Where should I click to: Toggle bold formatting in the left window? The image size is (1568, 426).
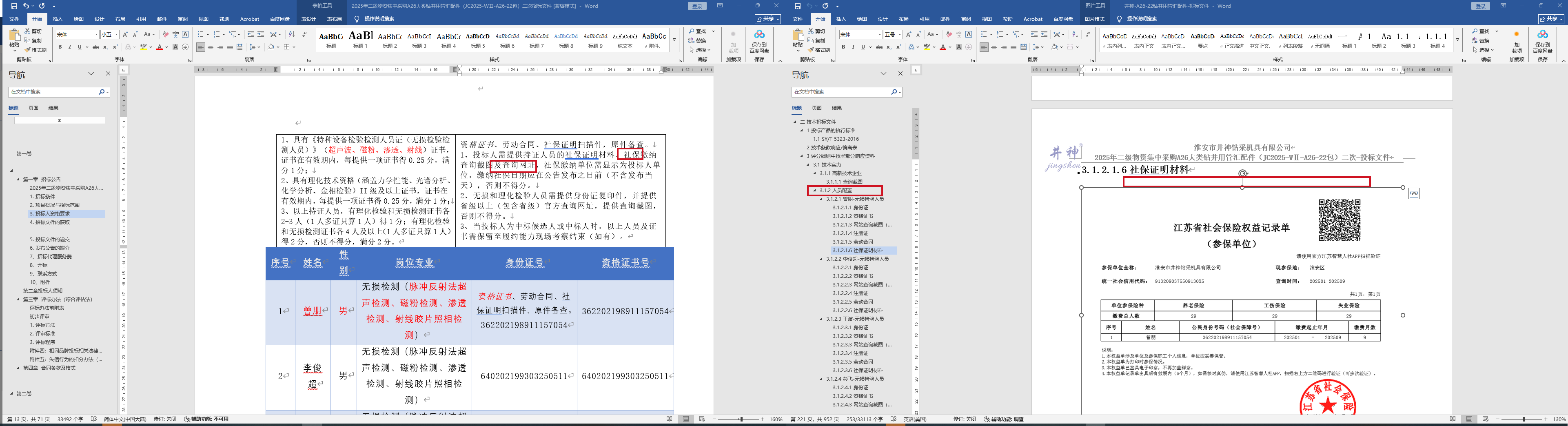point(60,47)
